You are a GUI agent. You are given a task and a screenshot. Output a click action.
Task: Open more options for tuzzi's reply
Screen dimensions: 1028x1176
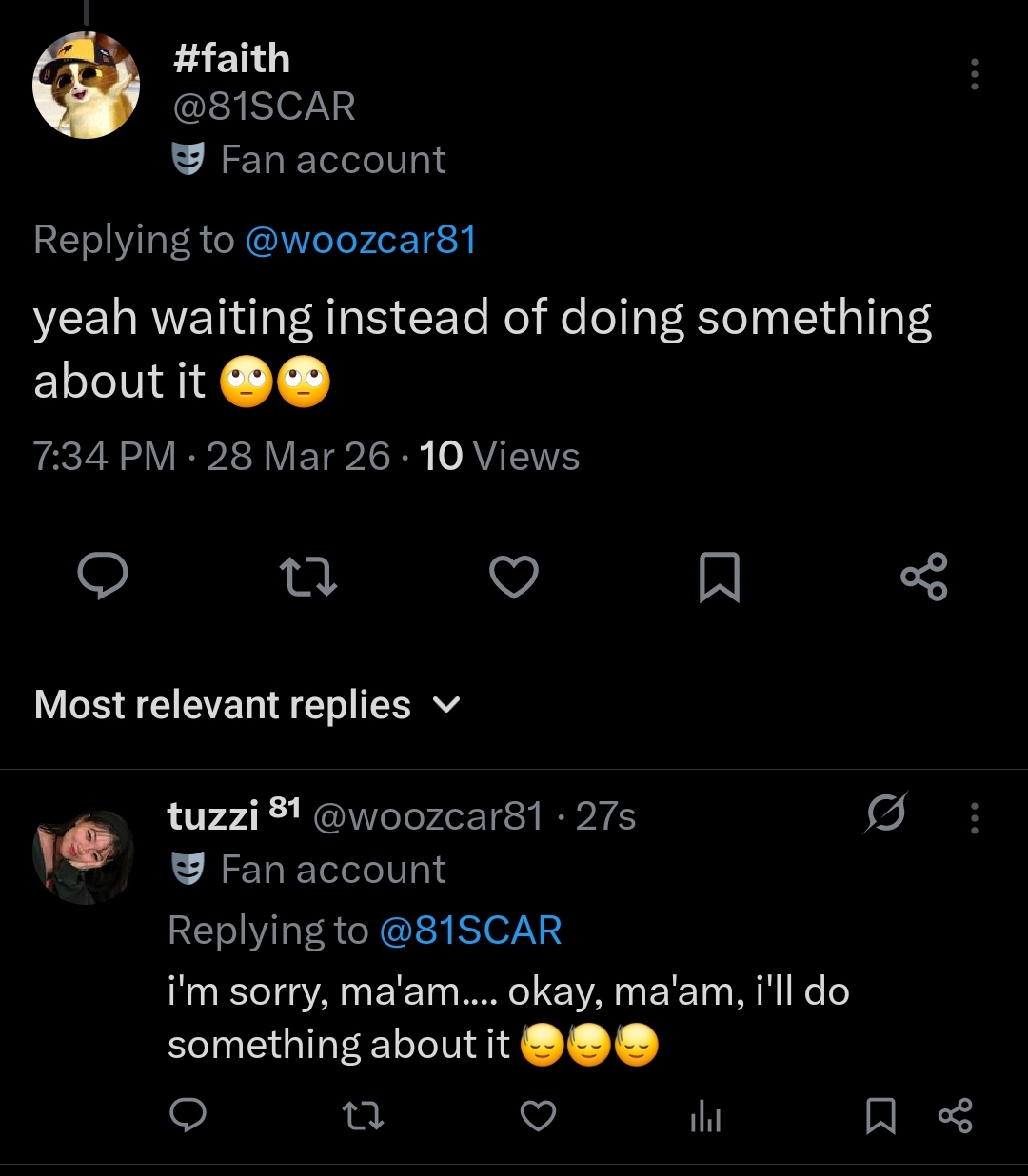click(x=974, y=817)
